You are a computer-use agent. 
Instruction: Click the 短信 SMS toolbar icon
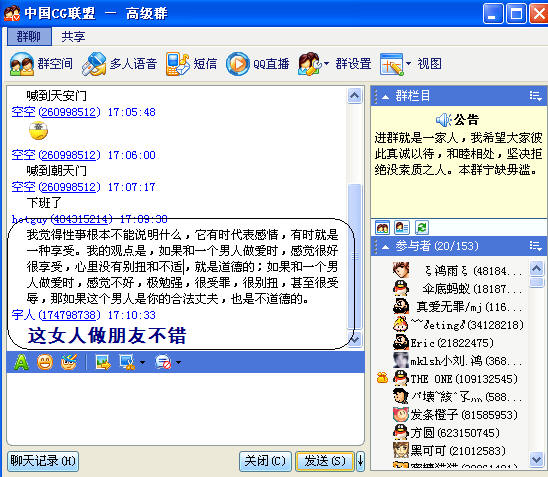pos(178,64)
